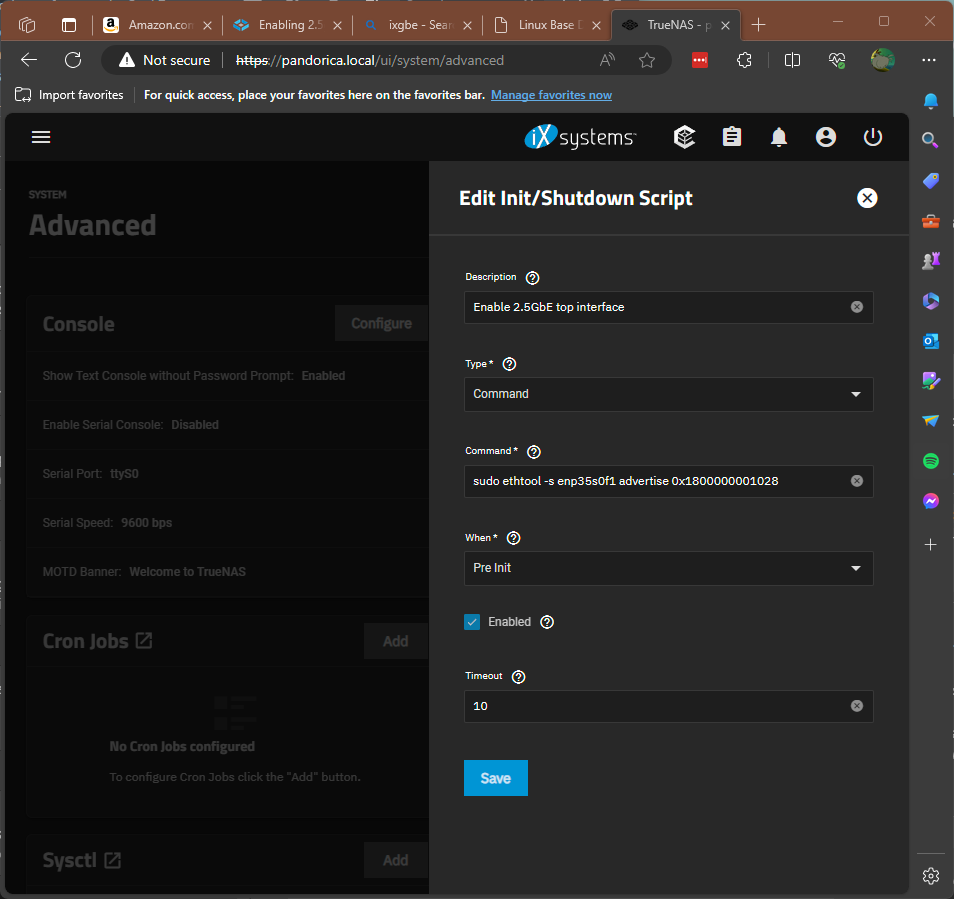Open the sidebar Outlook icon
Image resolution: width=954 pixels, height=899 pixels.
click(930, 341)
